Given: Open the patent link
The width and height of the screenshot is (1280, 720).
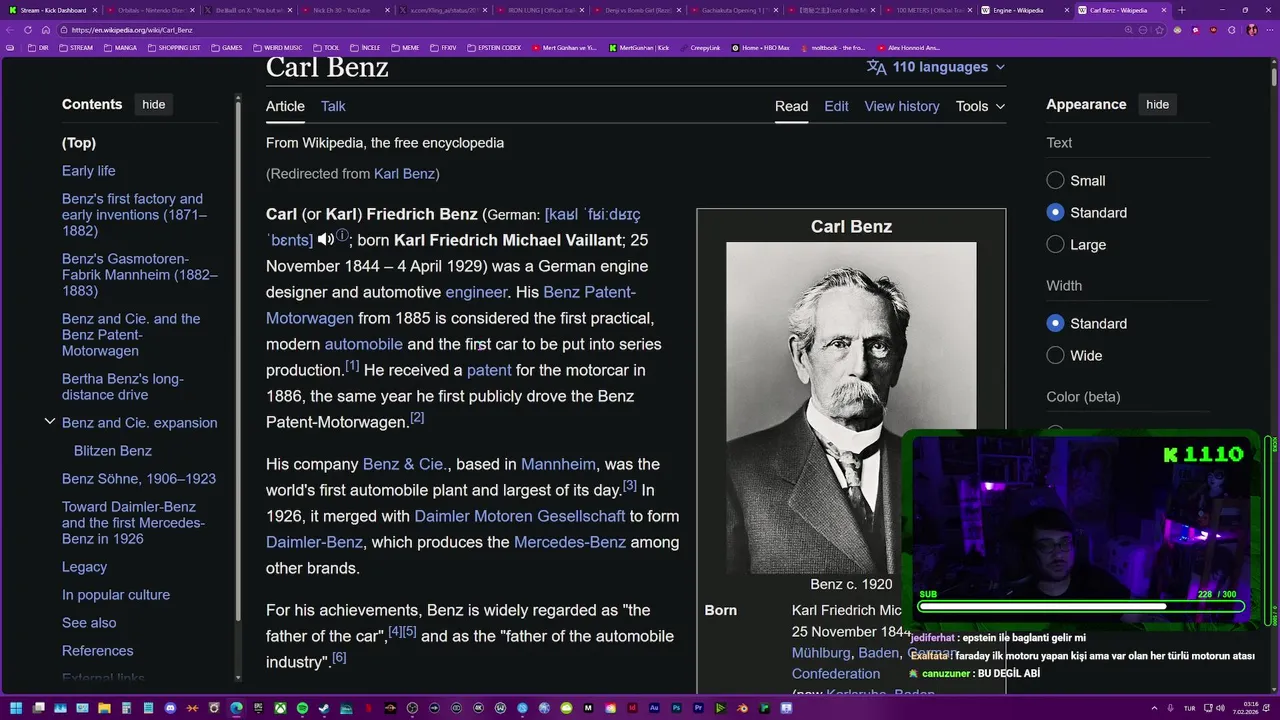Looking at the screenshot, I should [x=489, y=370].
